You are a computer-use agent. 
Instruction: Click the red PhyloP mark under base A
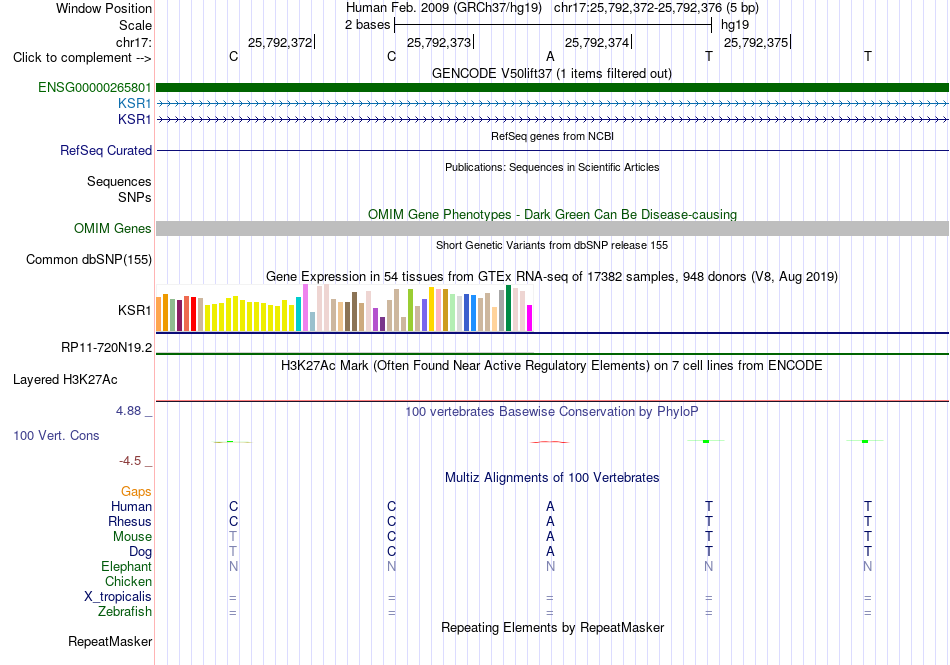click(550, 442)
